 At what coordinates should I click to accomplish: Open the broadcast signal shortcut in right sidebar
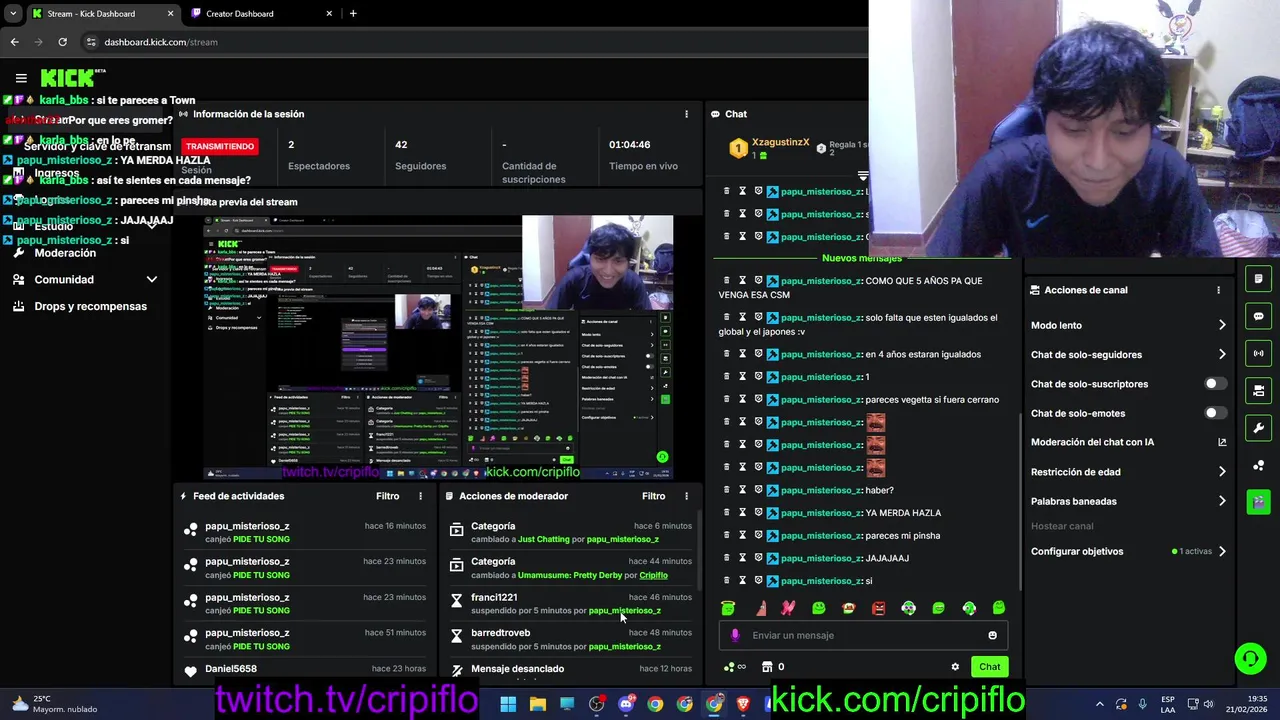tap(1258, 353)
